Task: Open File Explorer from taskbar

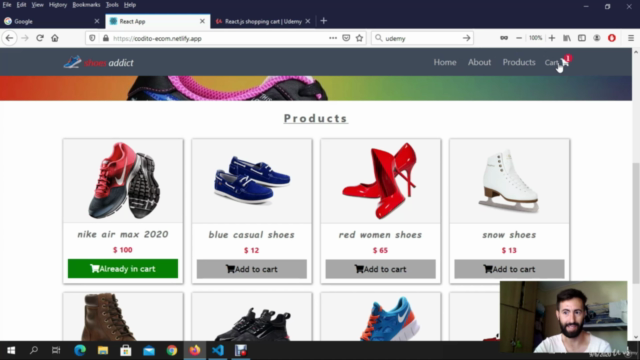Action: coord(103,350)
